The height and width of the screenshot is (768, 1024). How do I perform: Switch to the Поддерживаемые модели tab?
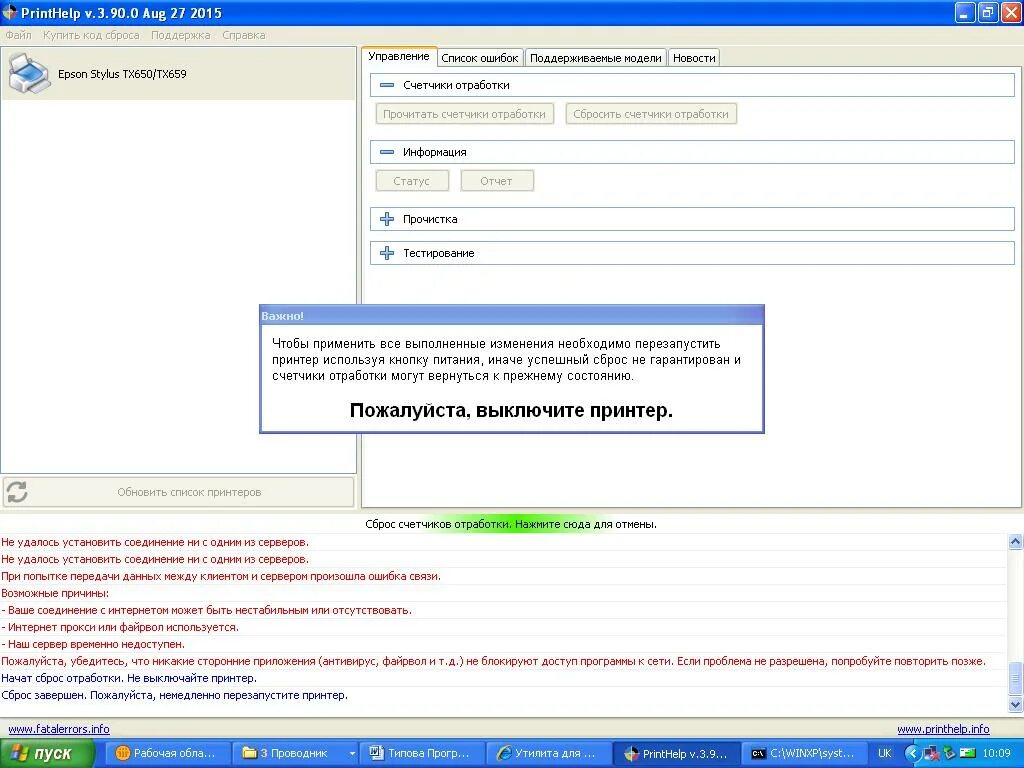tap(596, 58)
